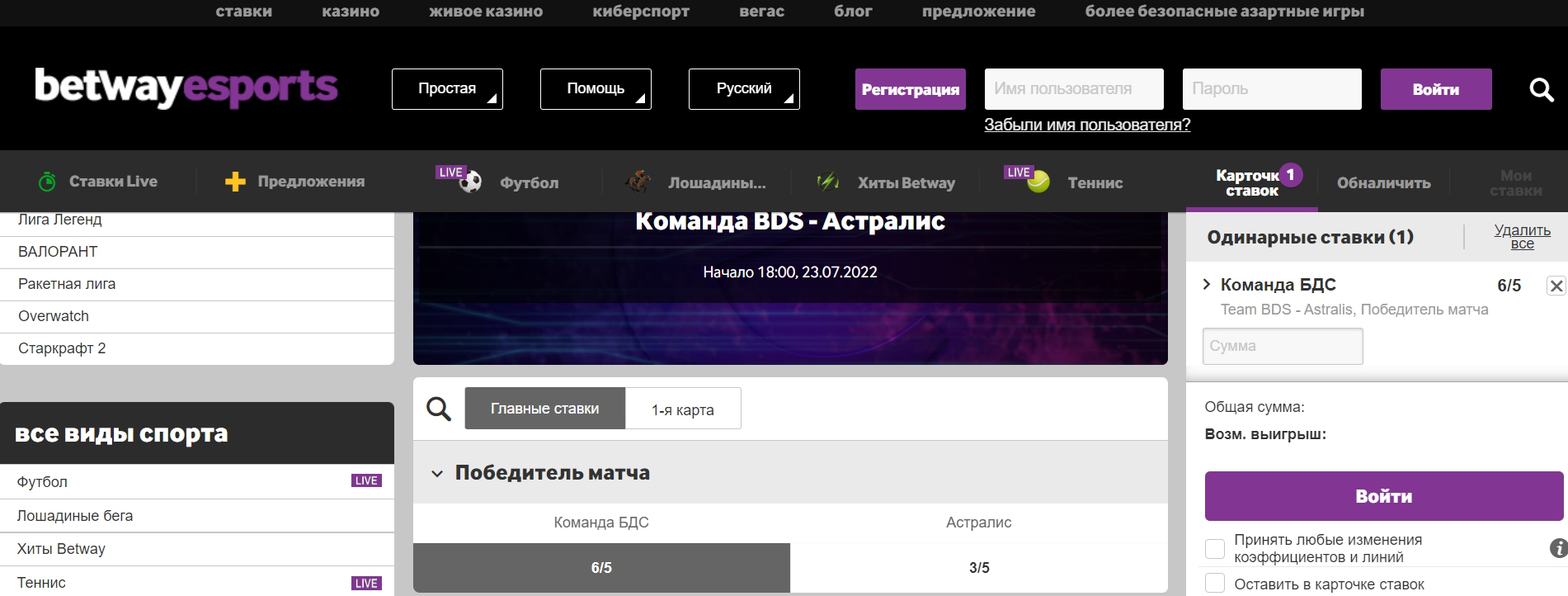Click the football ball icon
Viewport: 1568px width, 596px height.
click(470, 182)
